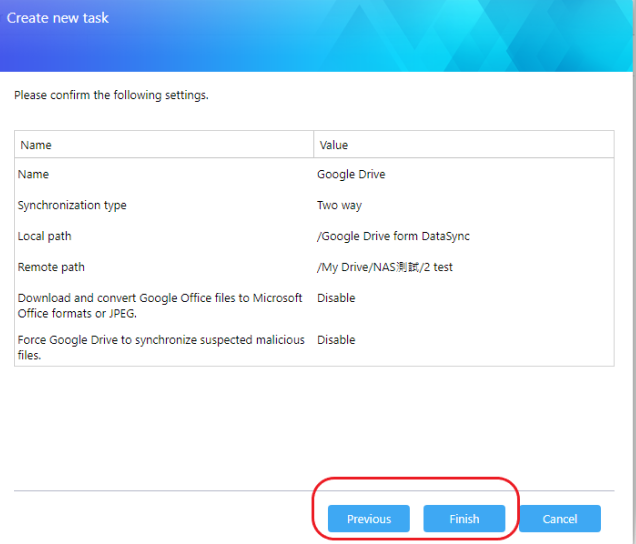Viewport: 636px width, 544px height.
Task: Select the Remote path row label
Action: (x=51, y=267)
